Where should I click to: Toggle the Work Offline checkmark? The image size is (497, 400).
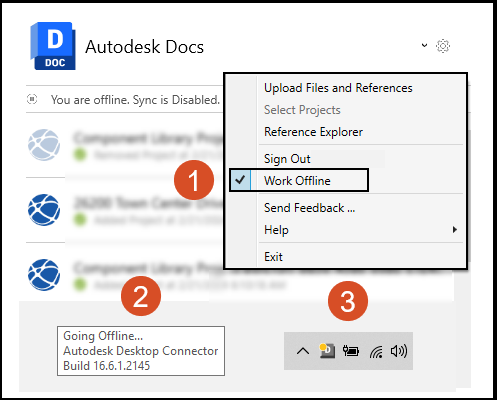(x=240, y=180)
